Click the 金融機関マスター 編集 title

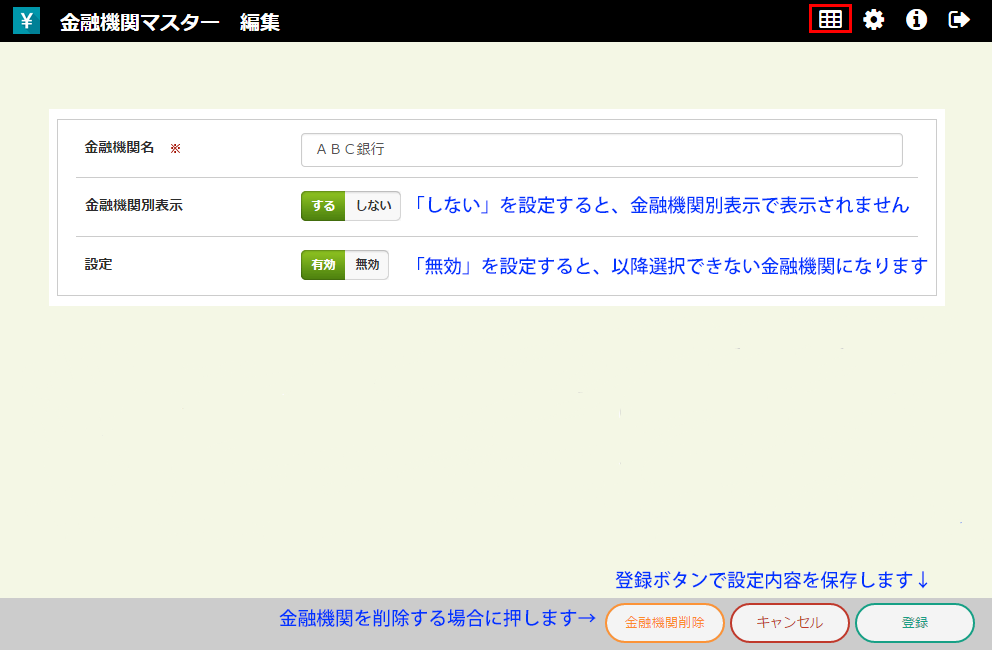(170, 22)
